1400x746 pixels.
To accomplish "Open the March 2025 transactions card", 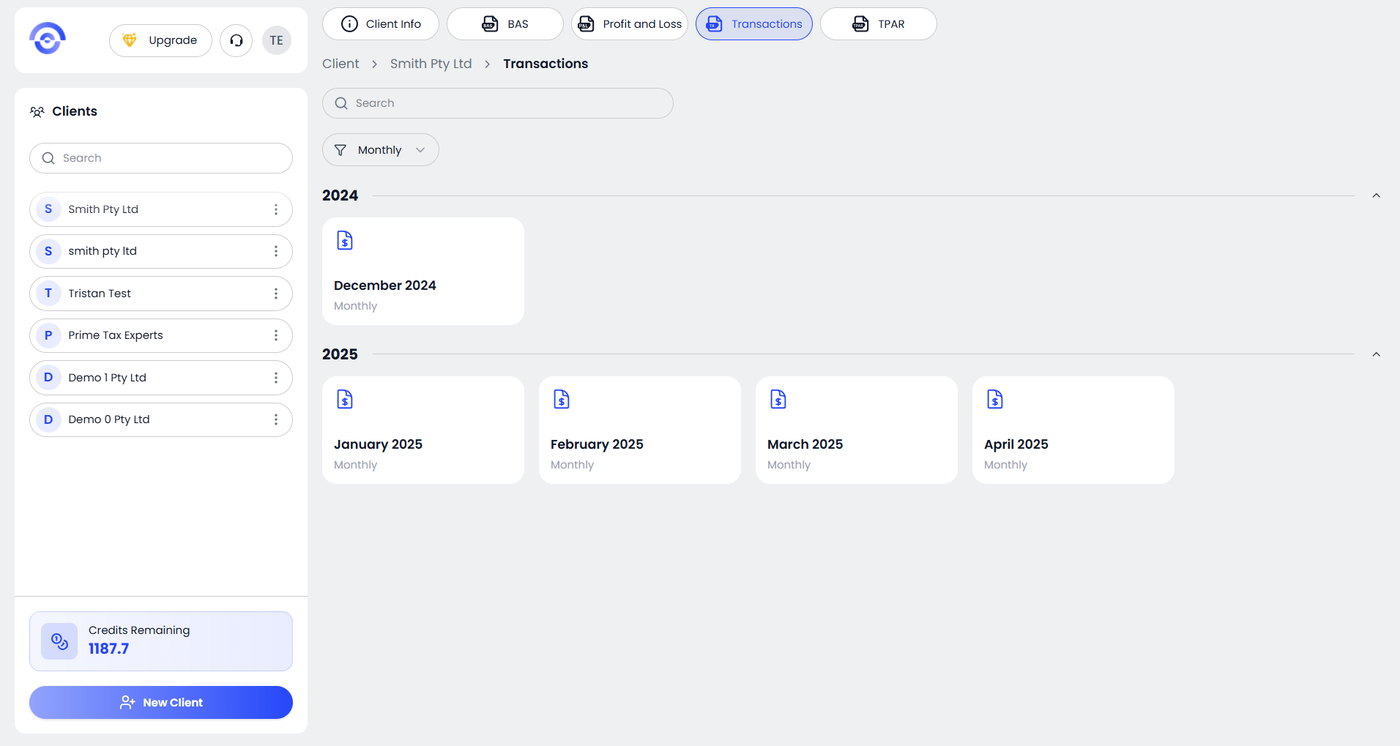I will (x=856, y=430).
